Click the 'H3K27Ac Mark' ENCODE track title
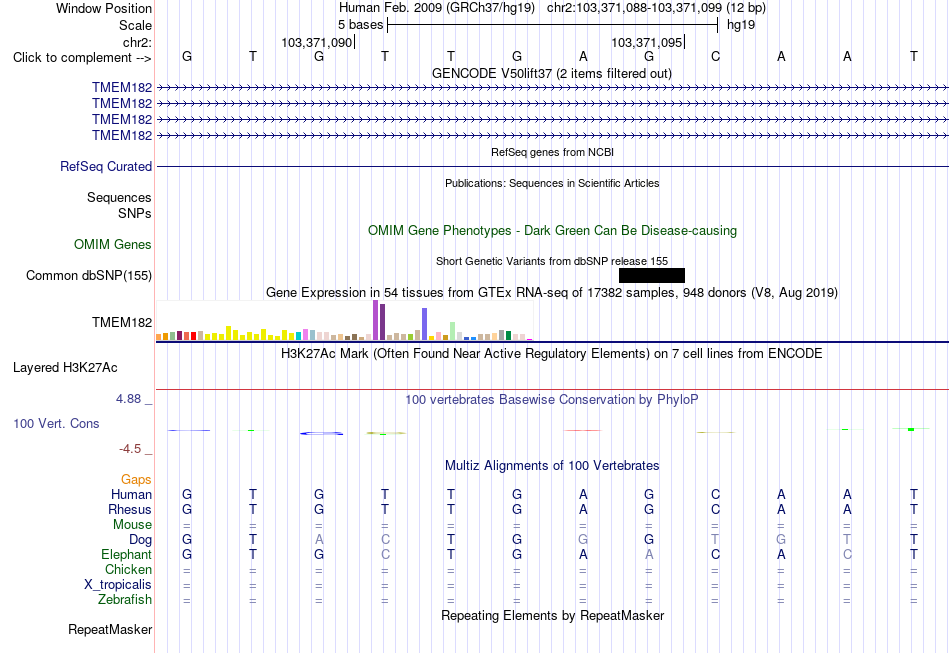950x653 pixels. click(552, 353)
